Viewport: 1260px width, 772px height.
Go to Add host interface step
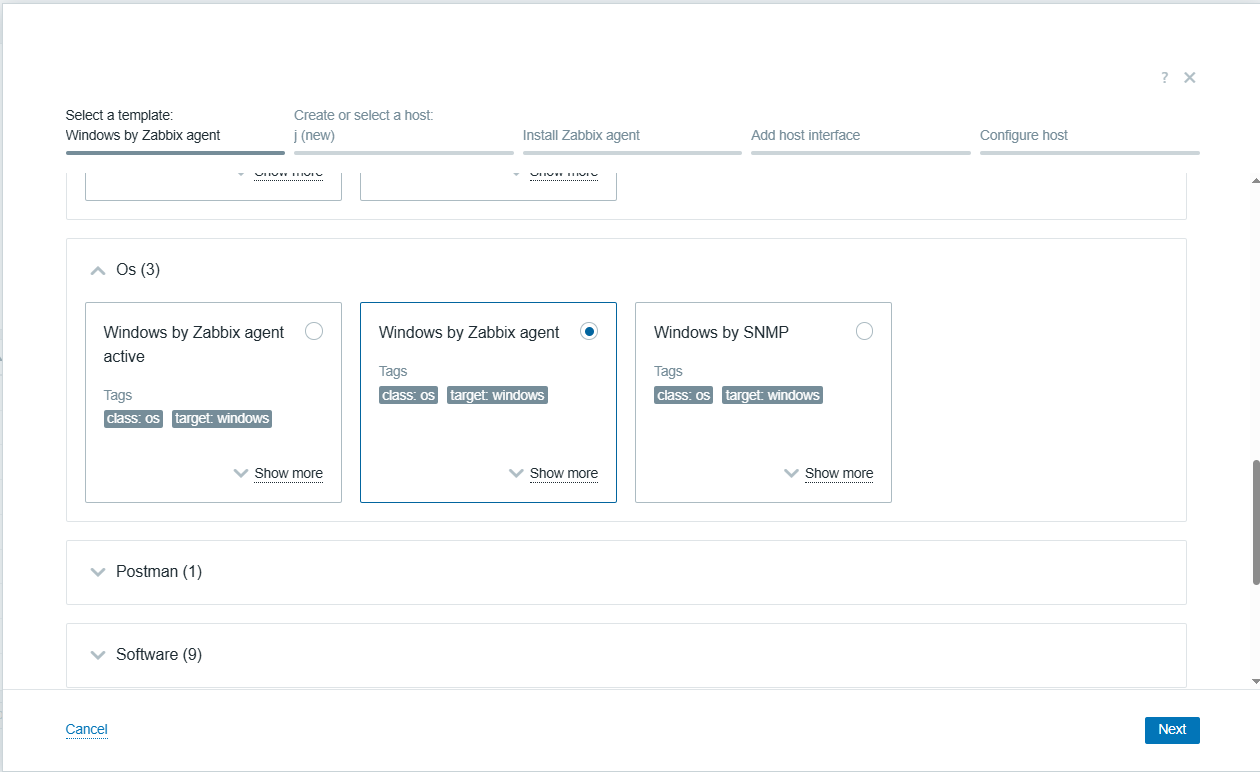861,136
